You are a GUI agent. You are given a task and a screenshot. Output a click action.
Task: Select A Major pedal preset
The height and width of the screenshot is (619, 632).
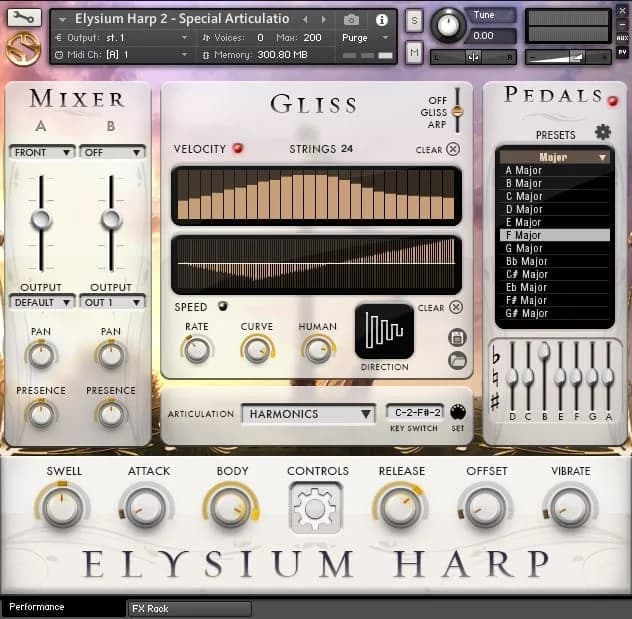click(x=554, y=170)
